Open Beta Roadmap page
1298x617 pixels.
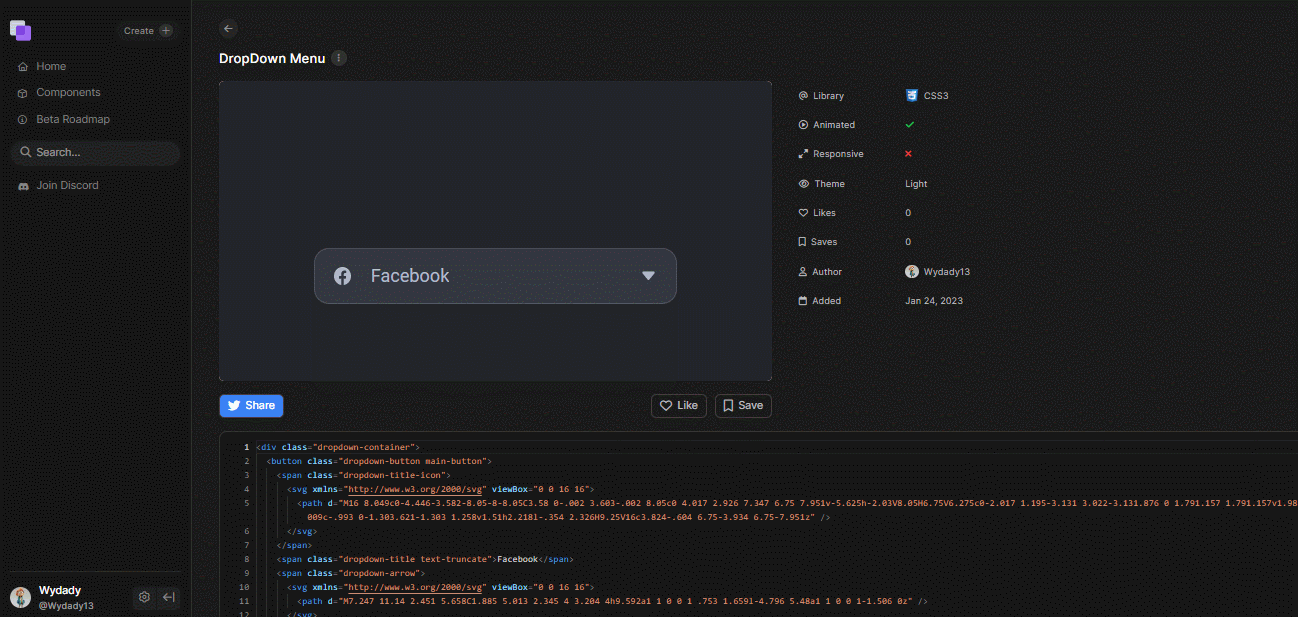pyautogui.click(x=73, y=119)
